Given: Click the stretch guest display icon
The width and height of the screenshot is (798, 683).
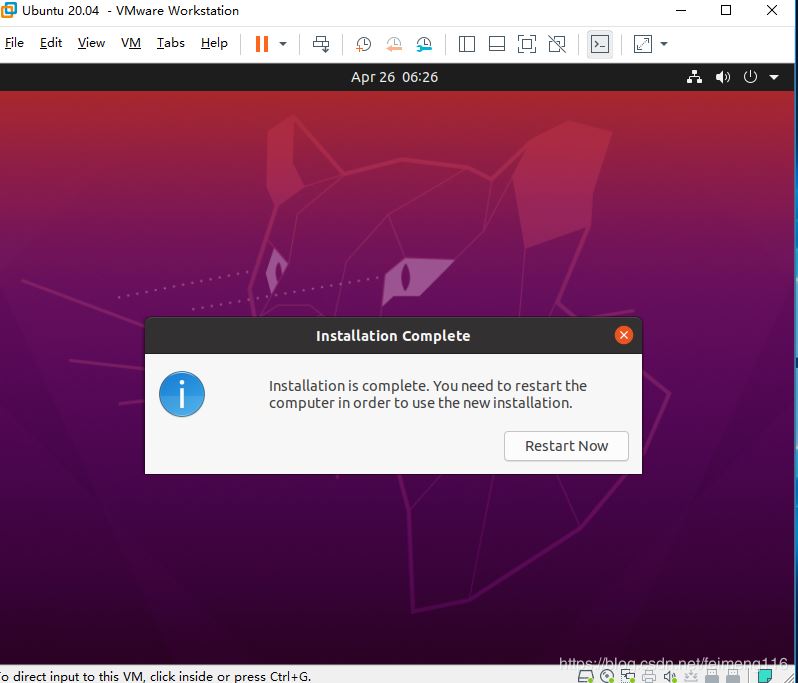Looking at the screenshot, I should 643,44.
